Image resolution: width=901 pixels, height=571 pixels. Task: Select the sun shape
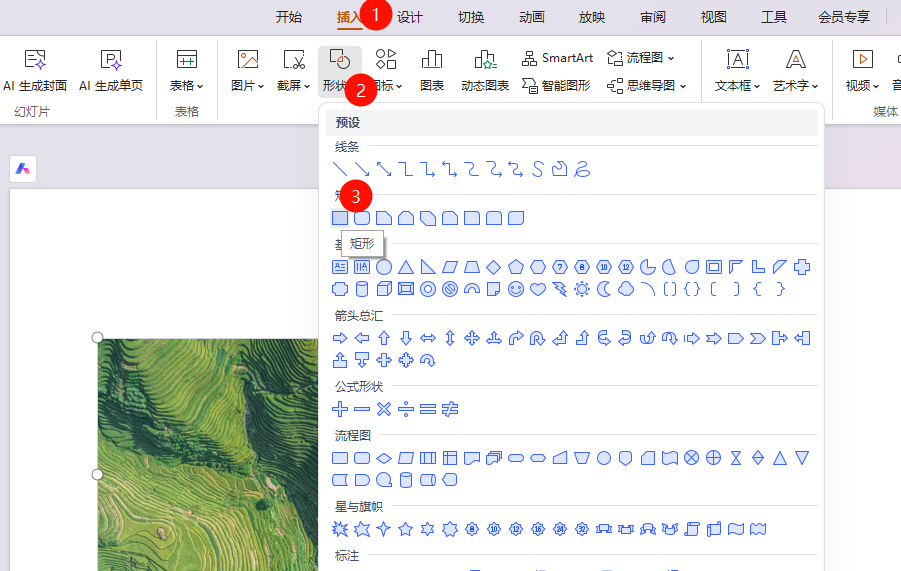(582, 289)
